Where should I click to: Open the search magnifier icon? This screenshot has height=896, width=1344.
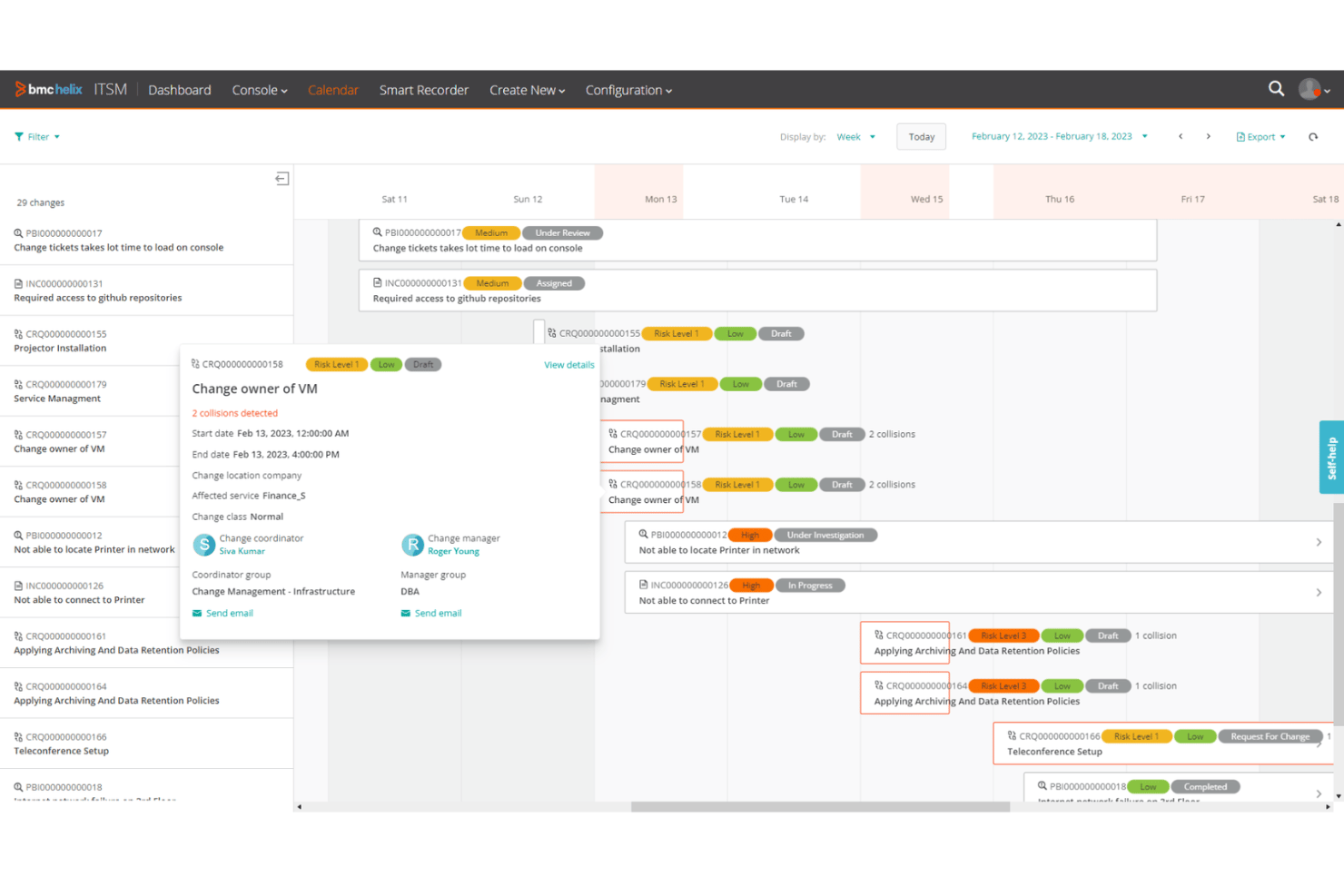1276,89
